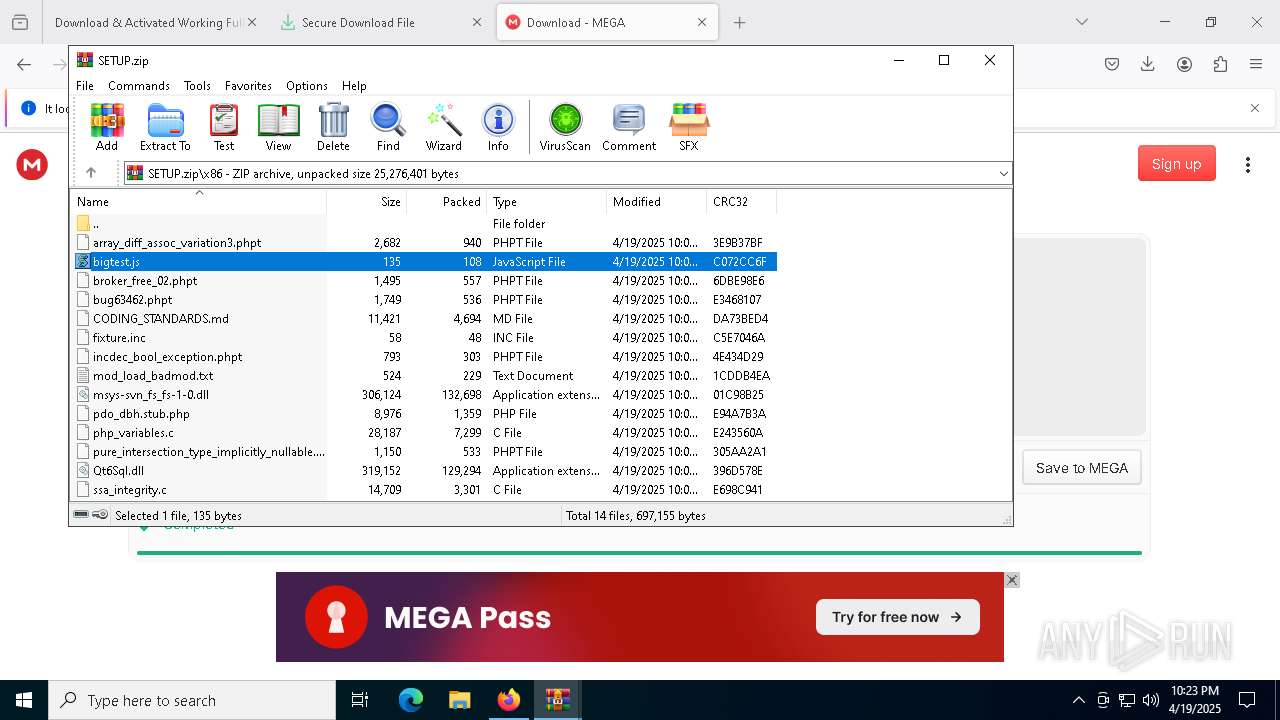Viewport: 1280px width, 720px height.
Task: Click Save to MEGA button
Action: (1081, 468)
